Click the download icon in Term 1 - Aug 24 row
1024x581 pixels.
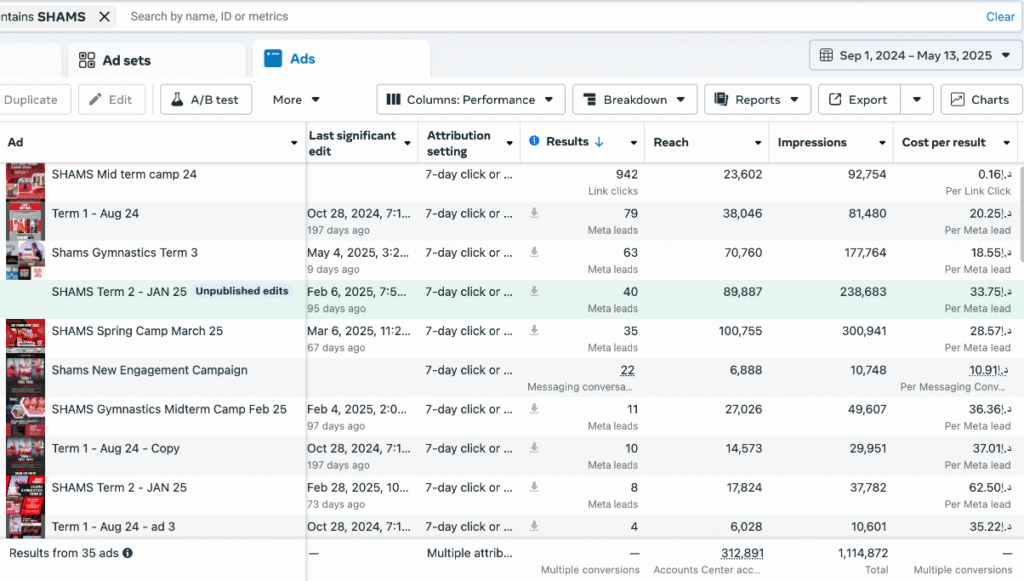(535, 213)
